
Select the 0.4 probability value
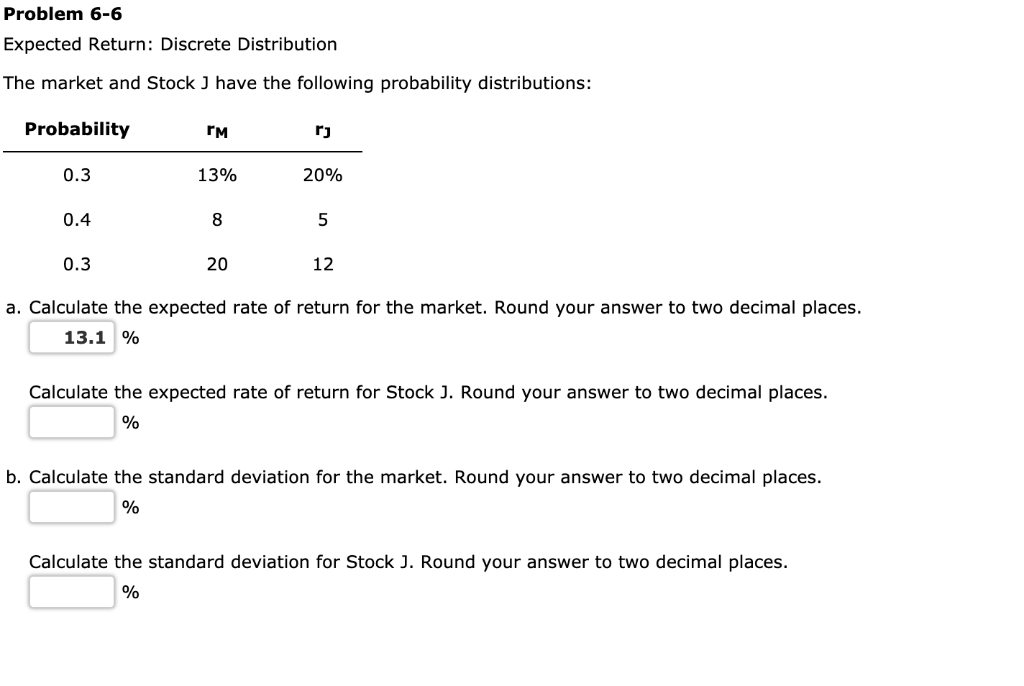(x=76, y=219)
